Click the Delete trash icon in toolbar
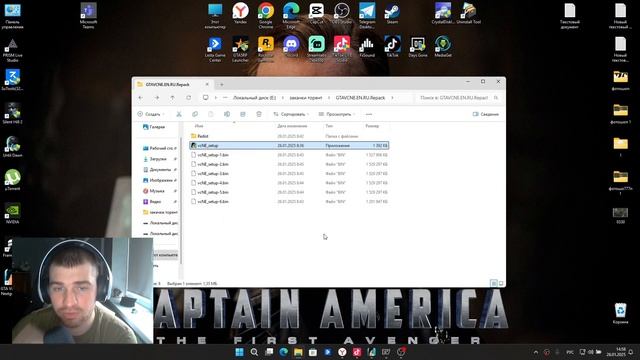Viewport: 640px width, 360px height. (x=259, y=114)
